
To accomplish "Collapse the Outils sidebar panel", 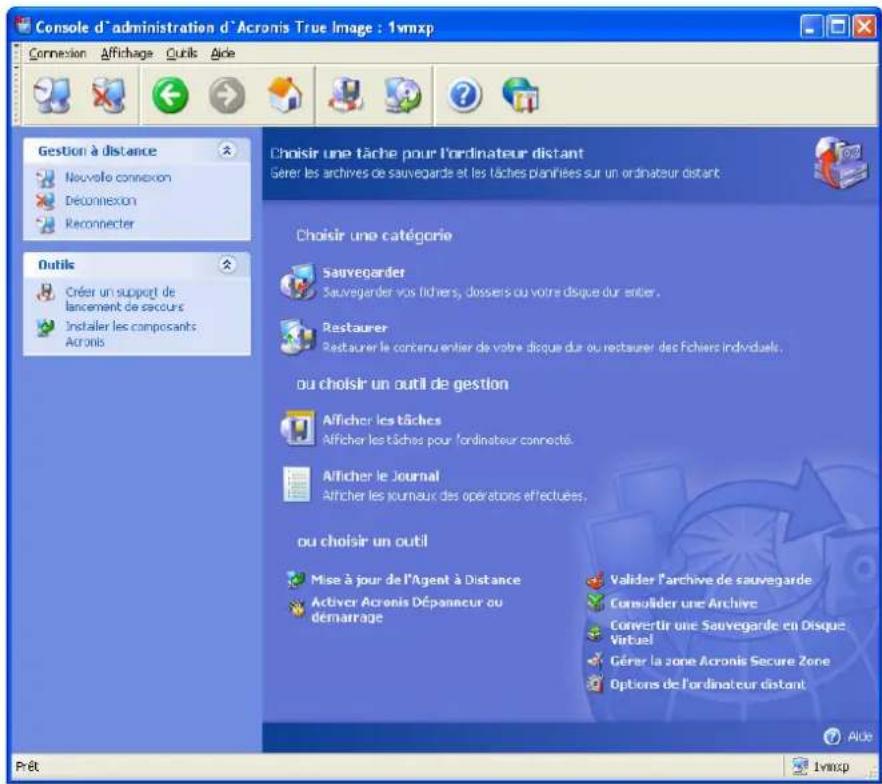I will [227, 264].
